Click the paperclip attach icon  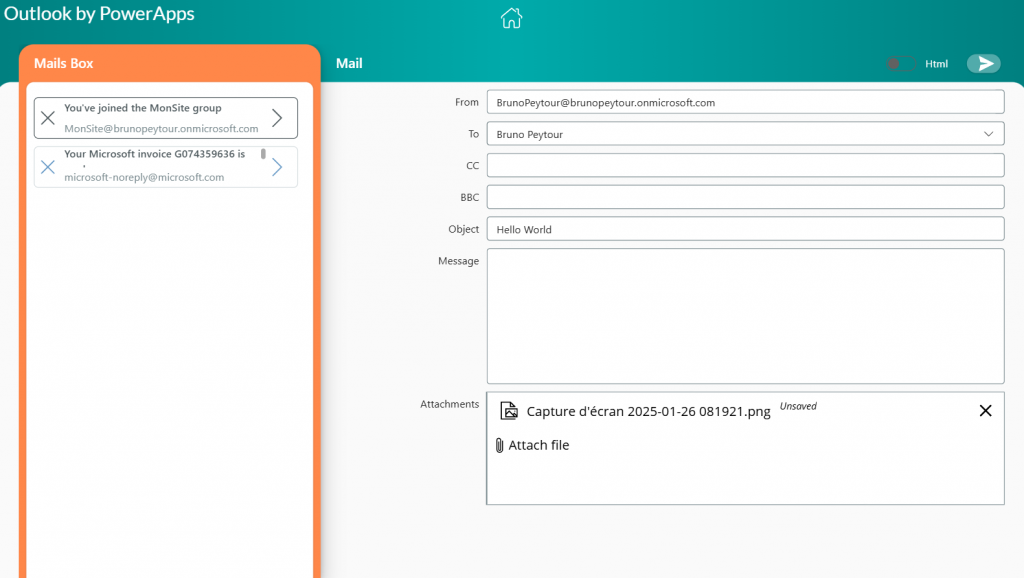point(499,445)
